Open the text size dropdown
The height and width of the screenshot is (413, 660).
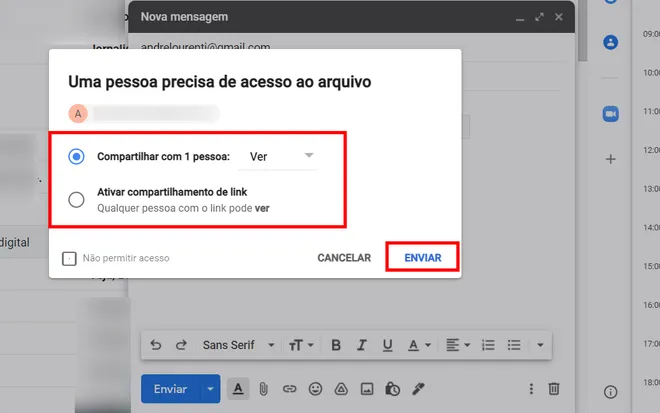click(301, 345)
